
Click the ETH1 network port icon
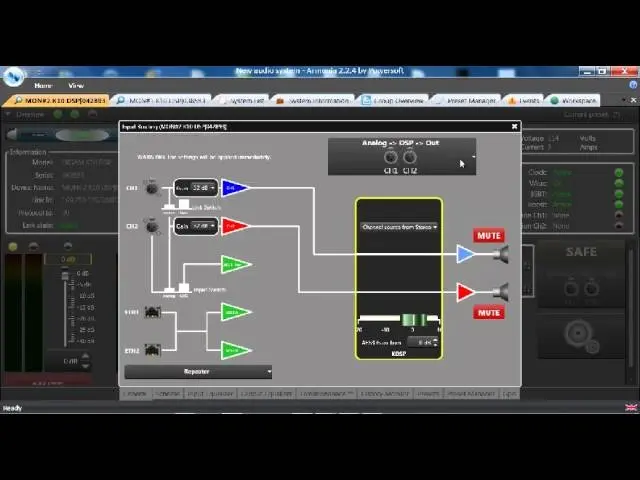click(x=152, y=312)
